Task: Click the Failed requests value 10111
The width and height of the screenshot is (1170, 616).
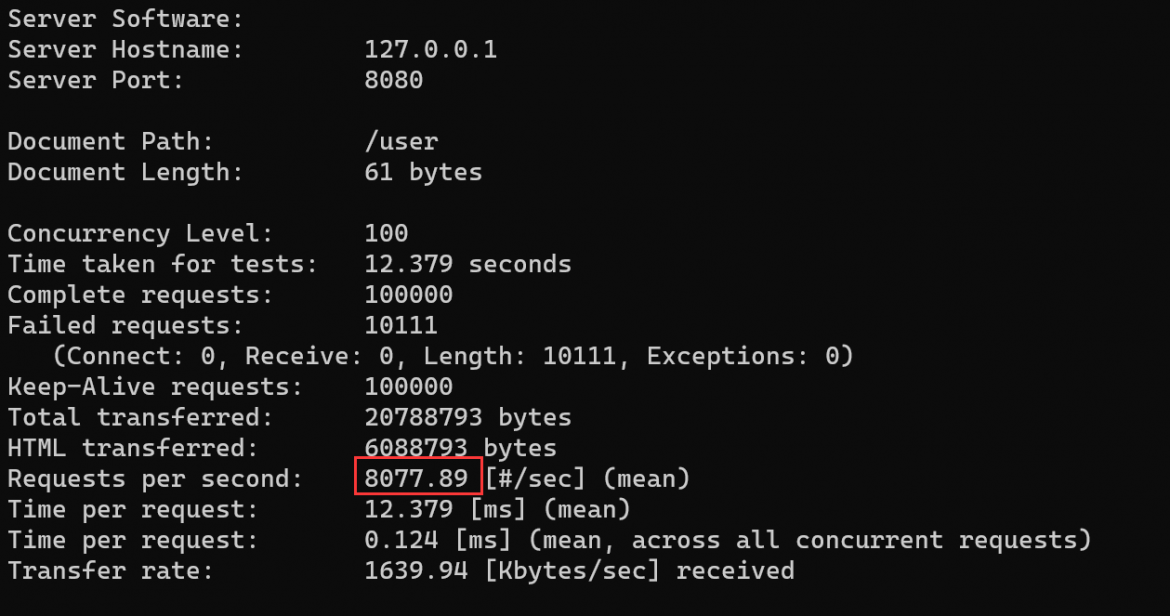Action: coord(401,325)
